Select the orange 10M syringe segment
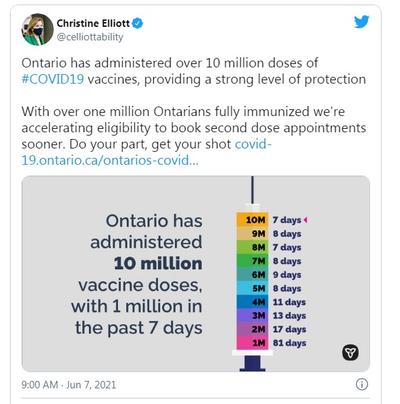This screenshot has width=400, height=404. pyautogui.click(x=252, y=220)
